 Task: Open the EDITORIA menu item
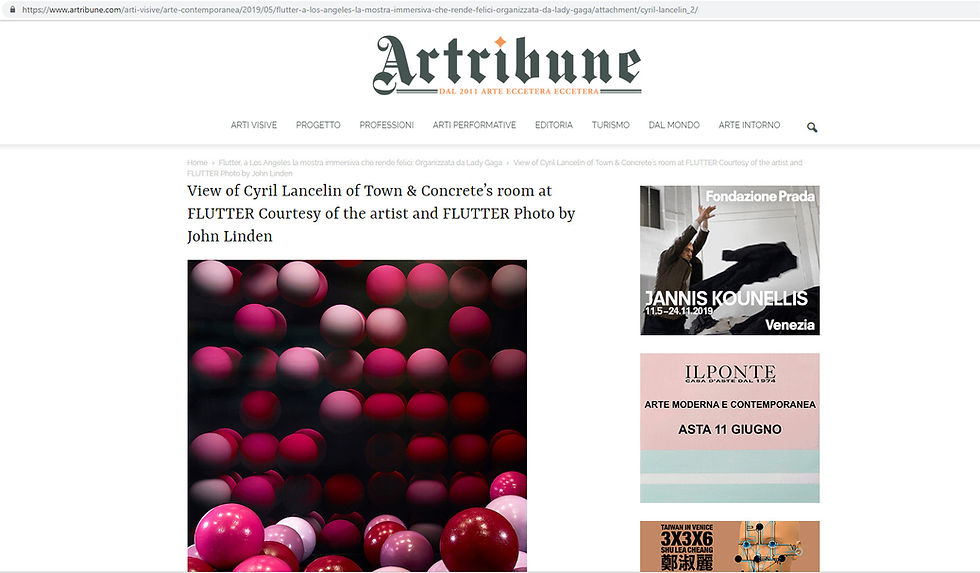coord(554,125)
